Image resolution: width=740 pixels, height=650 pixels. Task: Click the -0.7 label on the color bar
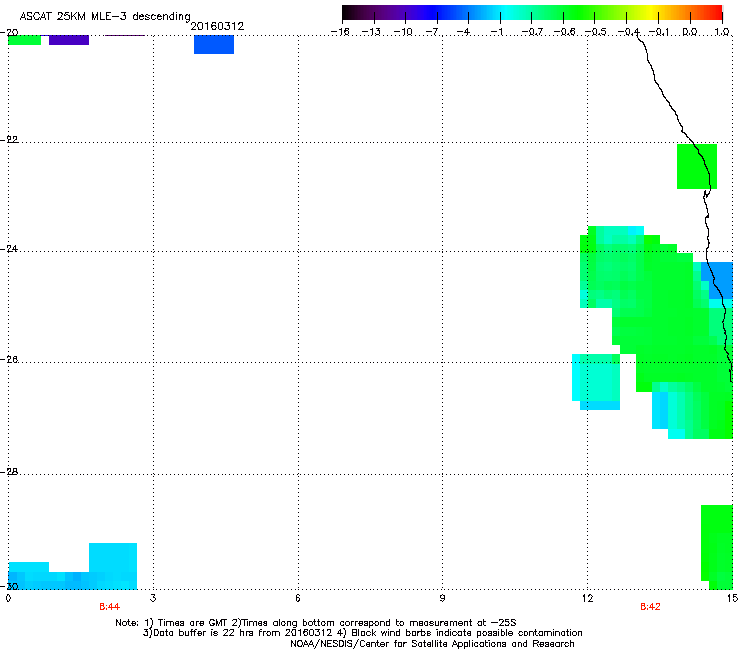[x=532, y=32]
